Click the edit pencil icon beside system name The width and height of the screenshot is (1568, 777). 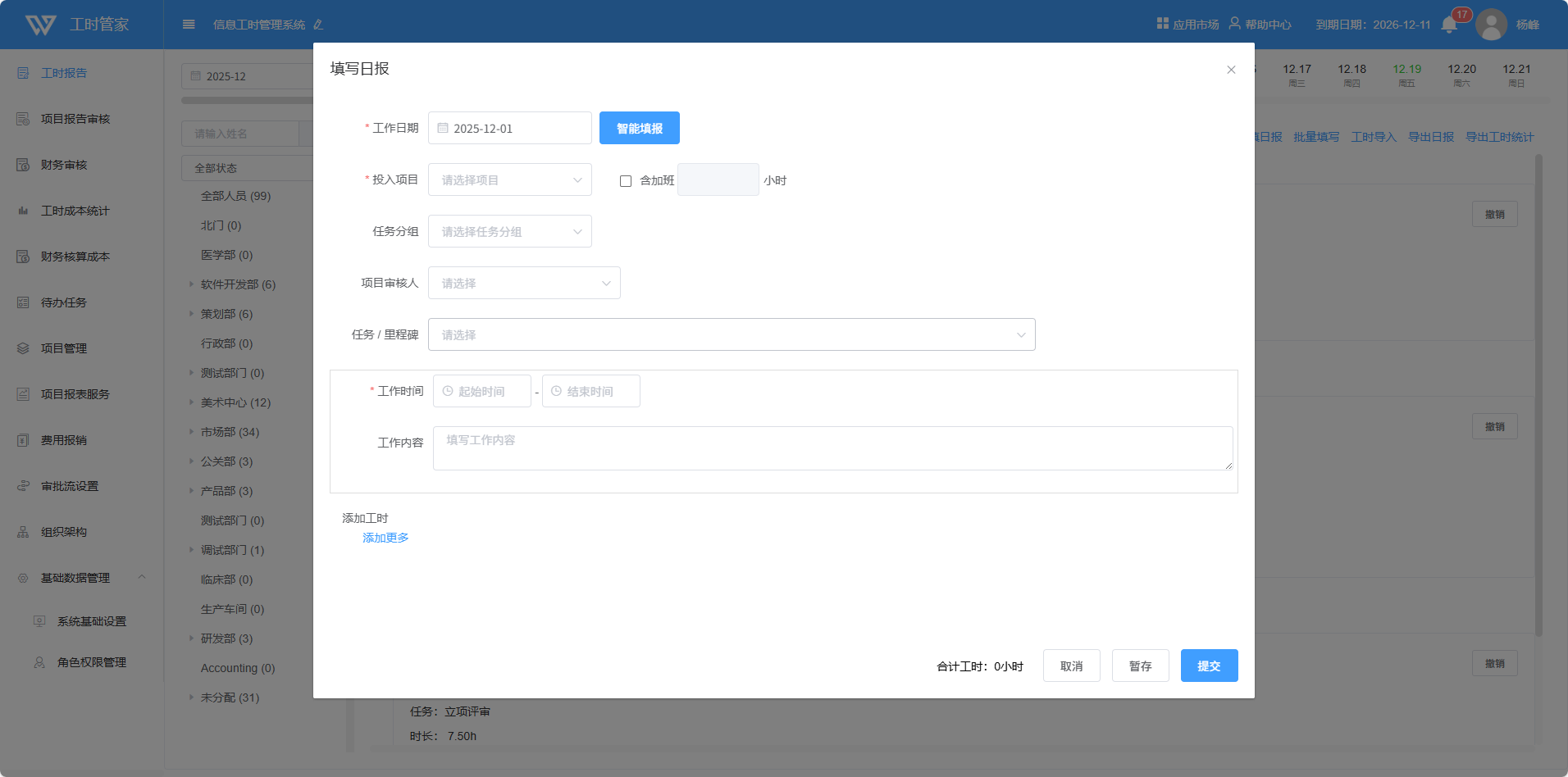click(x=318, y=25)
